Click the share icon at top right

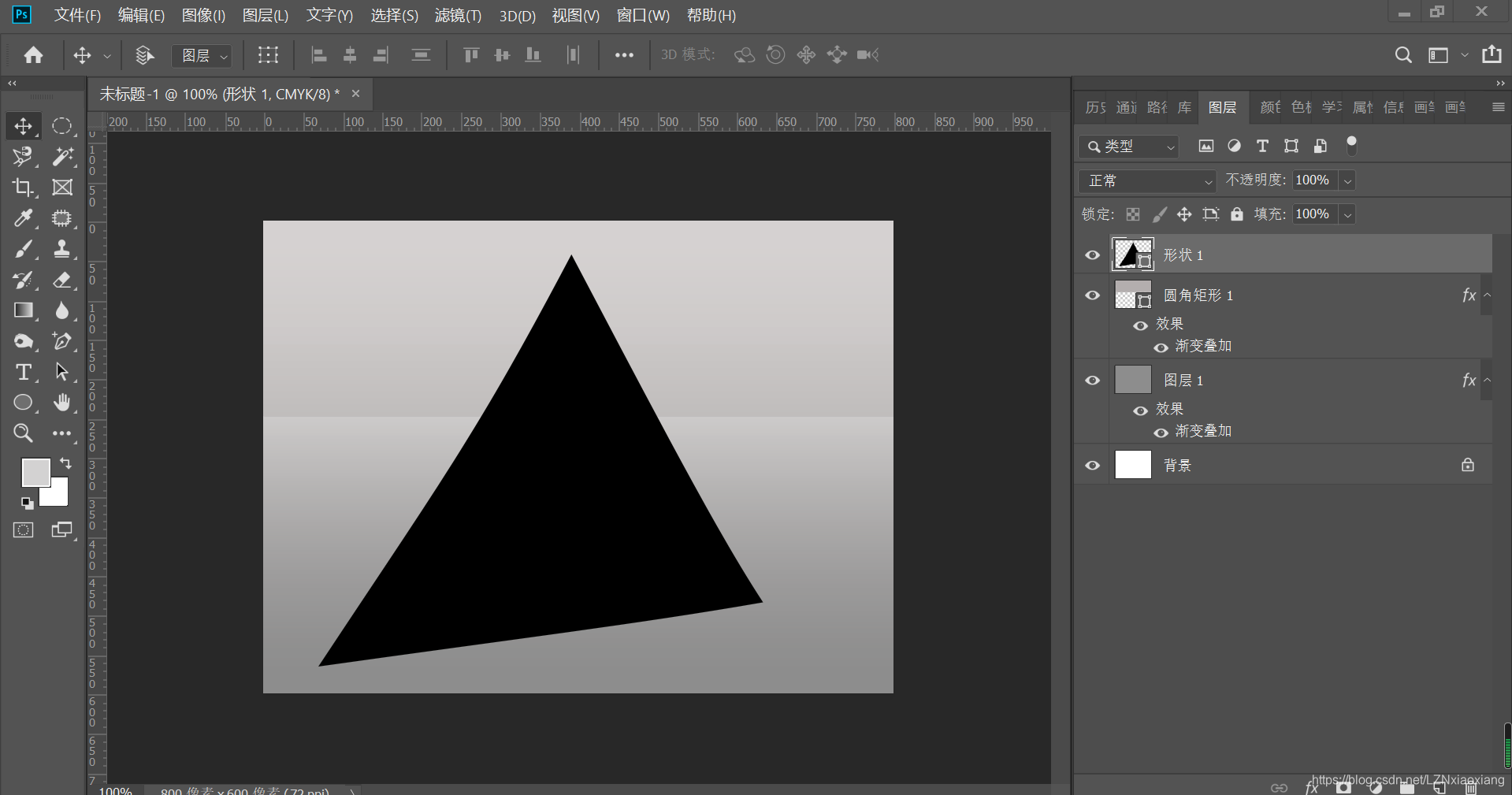coord(1492,54)
